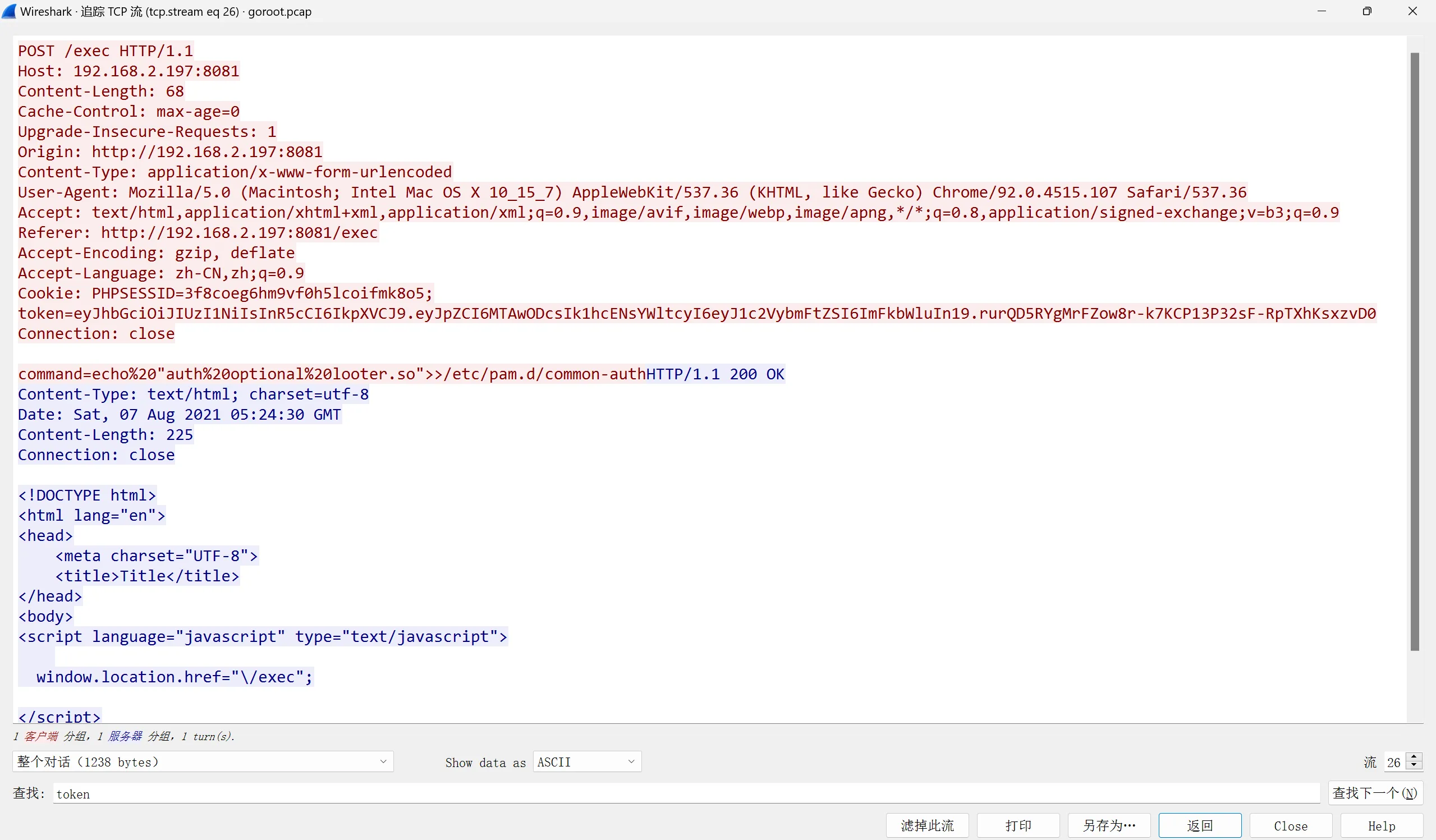Open Help for follow stream dialog
This screenshot has height=840, width=1436.
tap(1382, 826)
